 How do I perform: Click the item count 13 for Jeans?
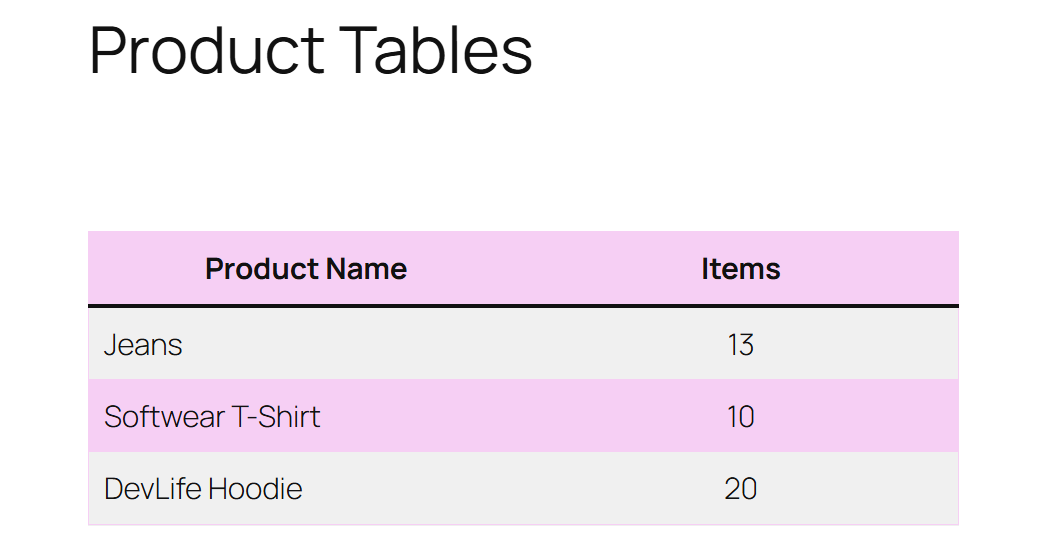[740, 345]
